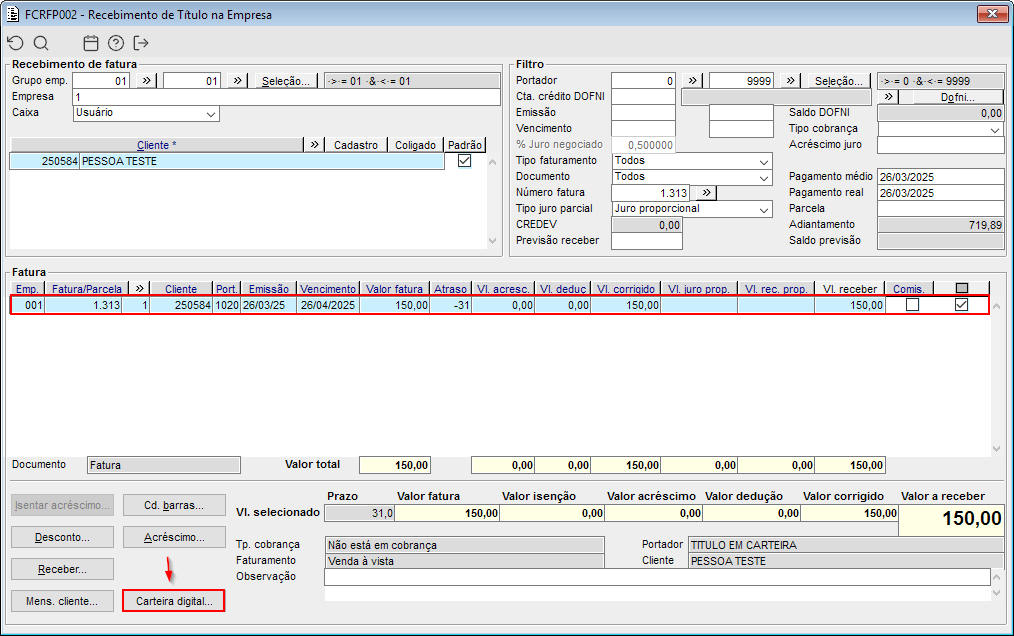The width and height of the screenshot is (1014, 636).
Task: Click the Acréscimo... button
Action: pyautogui.click(x=174, y=537)
